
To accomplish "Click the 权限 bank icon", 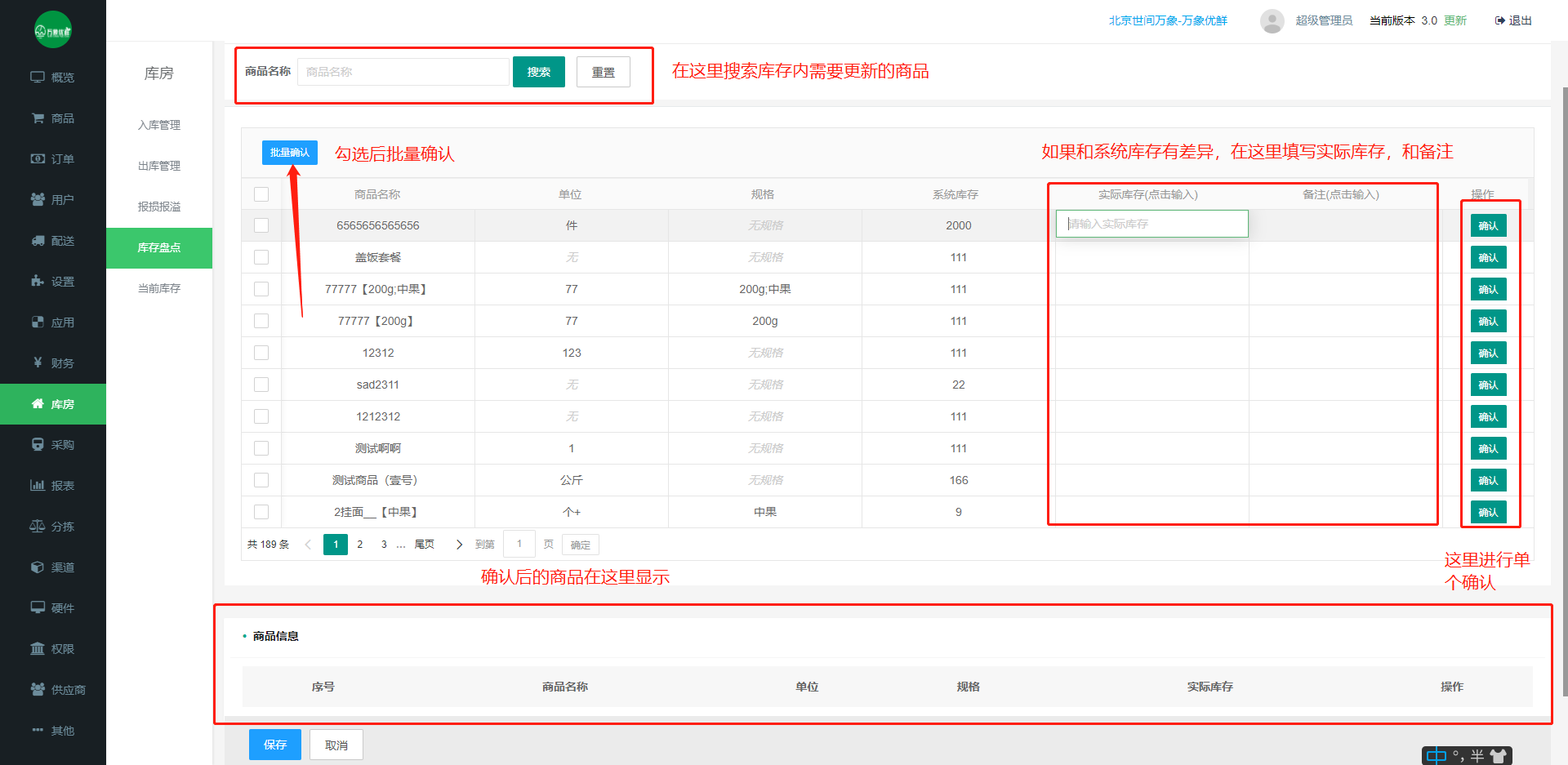I will pos(38,648).
